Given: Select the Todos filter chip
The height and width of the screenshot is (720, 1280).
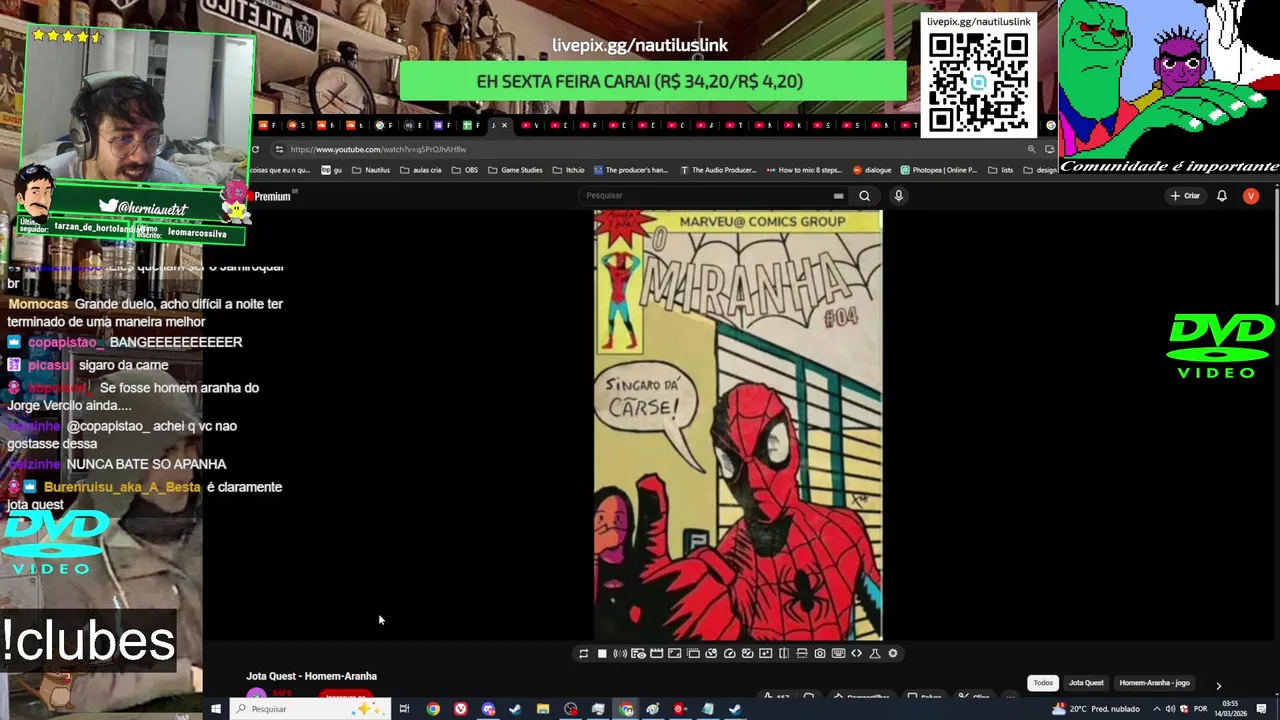Looking at the screenshot, I should click(x=1043, y=683).
